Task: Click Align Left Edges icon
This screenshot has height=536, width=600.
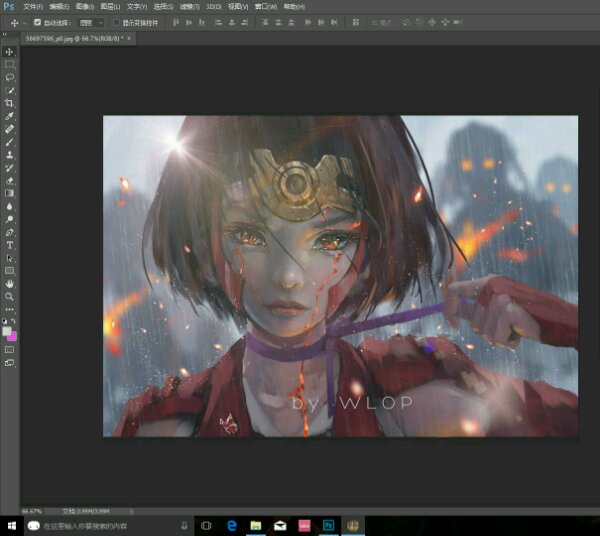Action: click(218, 23)
